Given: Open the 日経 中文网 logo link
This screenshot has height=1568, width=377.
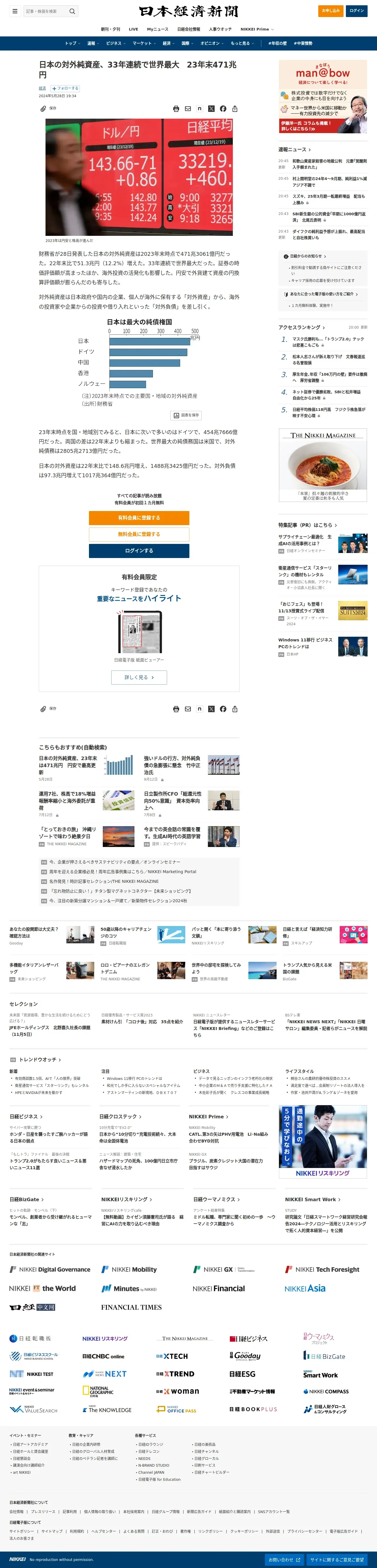Looking at the screenshot, I should [32, 1307].
